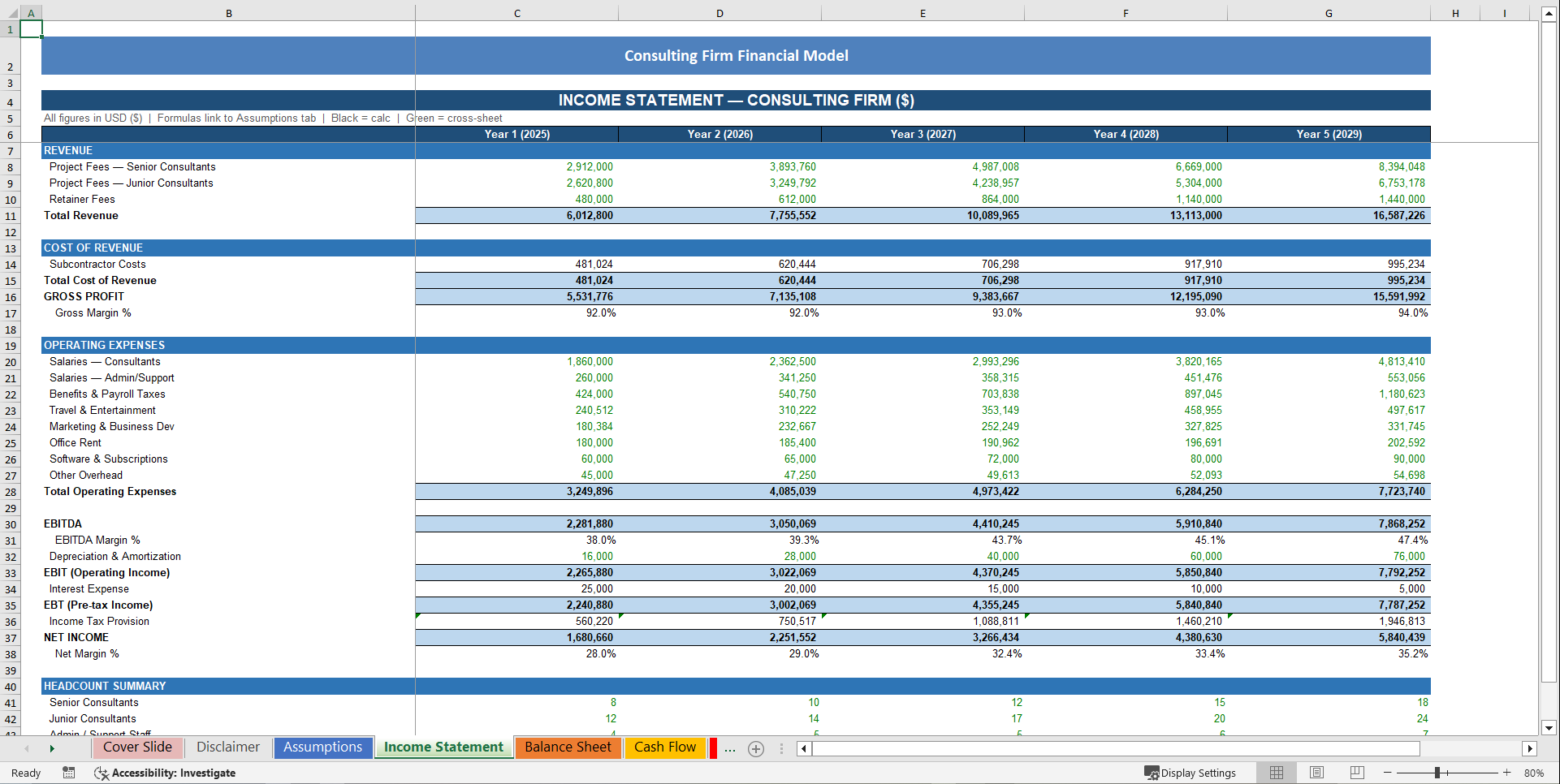Select the Normal view icon

pos(1276,773)
